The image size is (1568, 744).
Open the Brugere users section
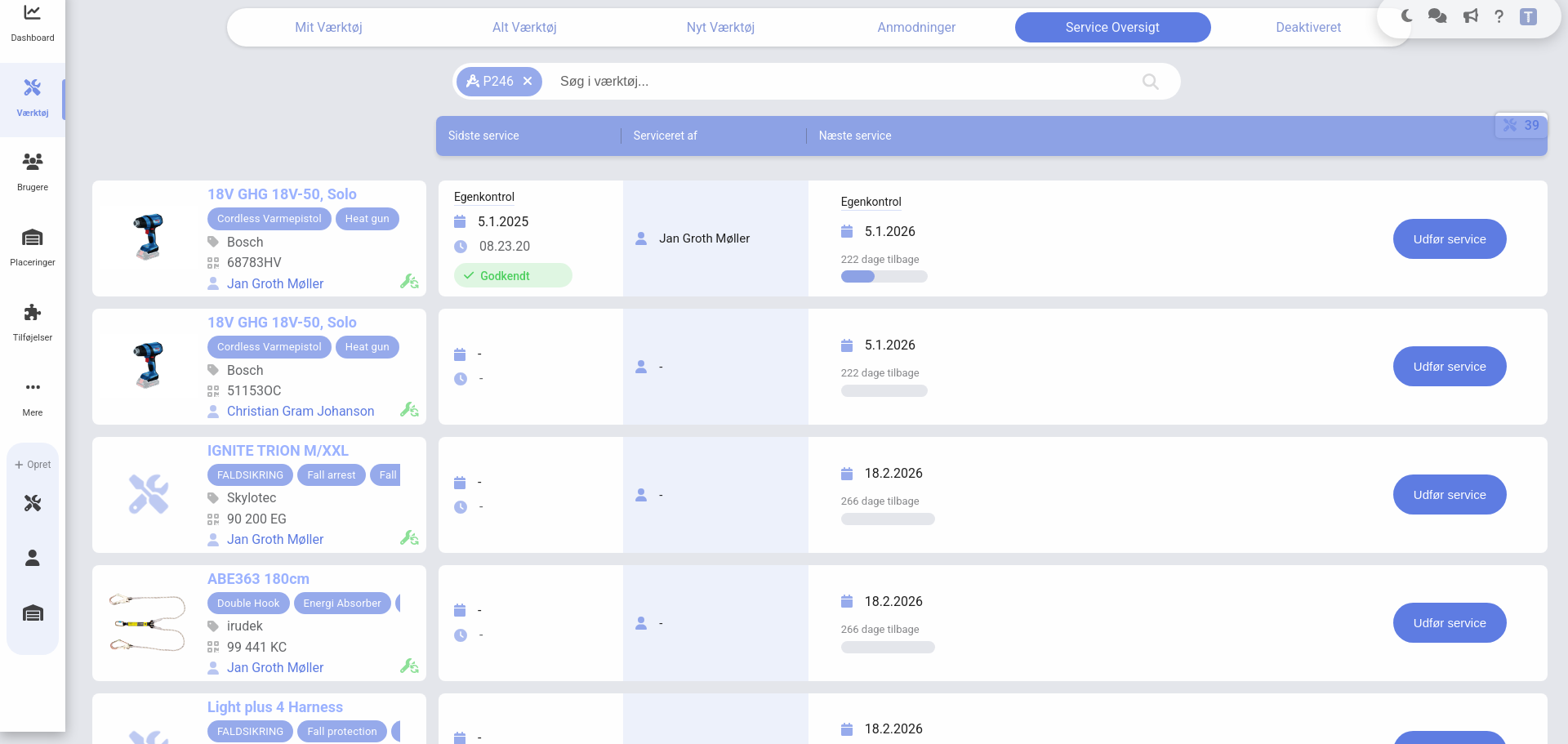tap(33, 172)
